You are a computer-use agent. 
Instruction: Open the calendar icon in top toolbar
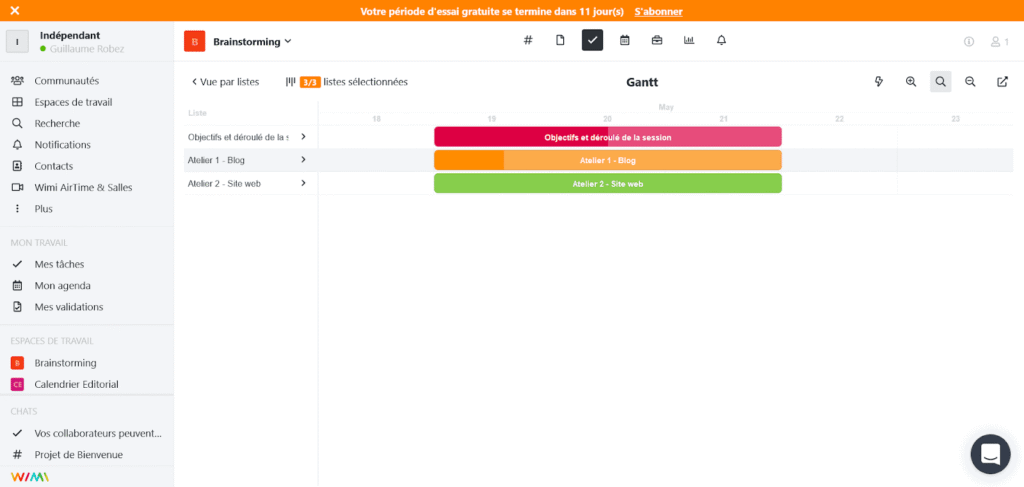[624, 40]
